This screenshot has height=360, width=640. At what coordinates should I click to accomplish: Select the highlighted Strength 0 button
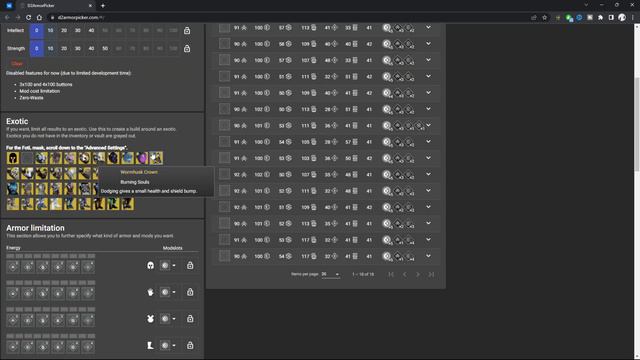point(36,49)
